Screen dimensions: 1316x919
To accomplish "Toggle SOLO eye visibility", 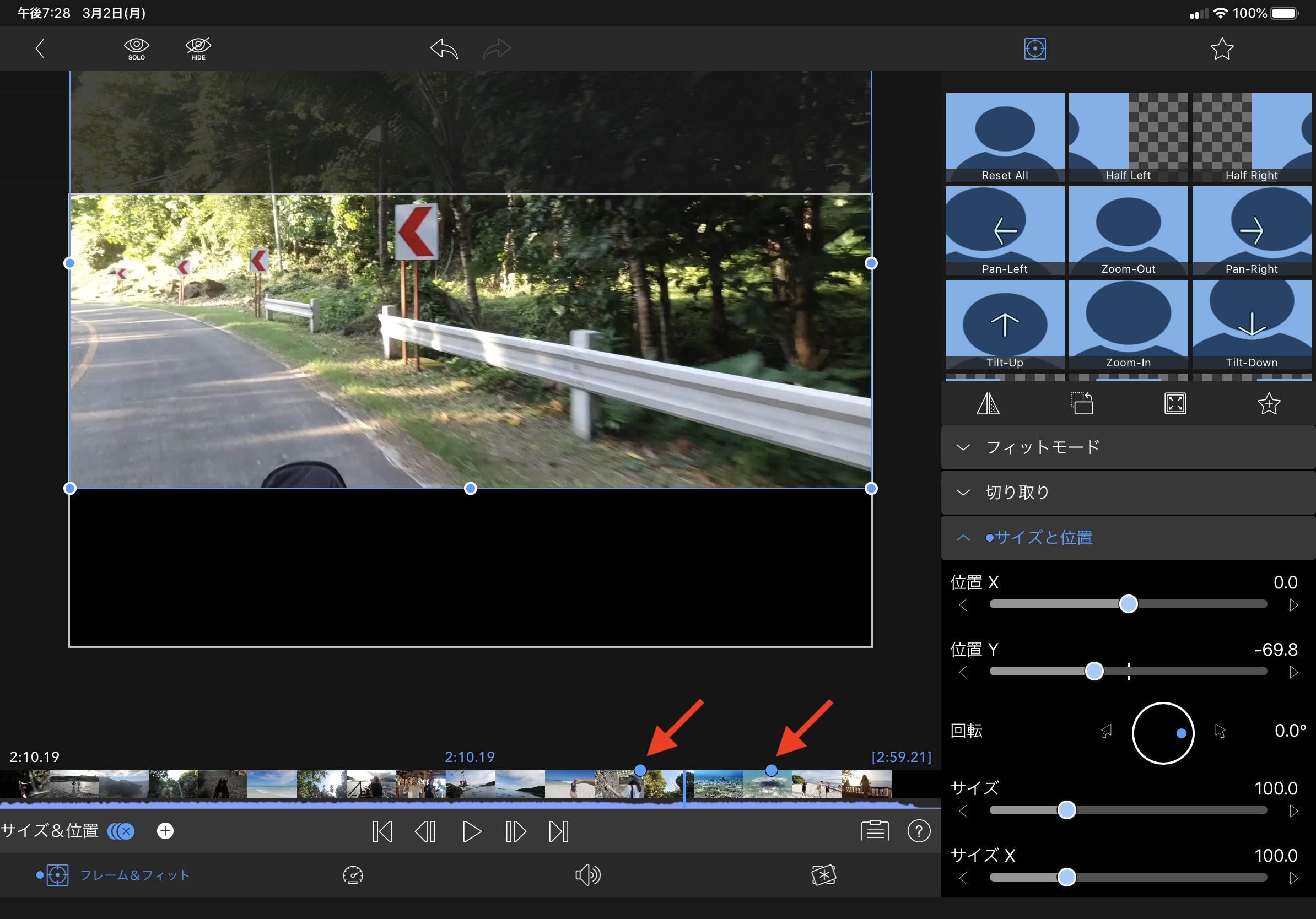I will [x=137, y=48].
